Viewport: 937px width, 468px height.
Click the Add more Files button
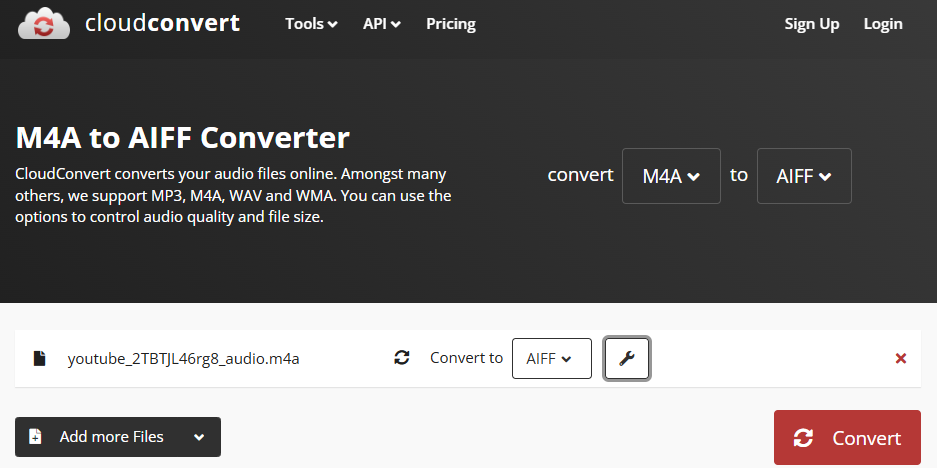click(x=110, y=437)
